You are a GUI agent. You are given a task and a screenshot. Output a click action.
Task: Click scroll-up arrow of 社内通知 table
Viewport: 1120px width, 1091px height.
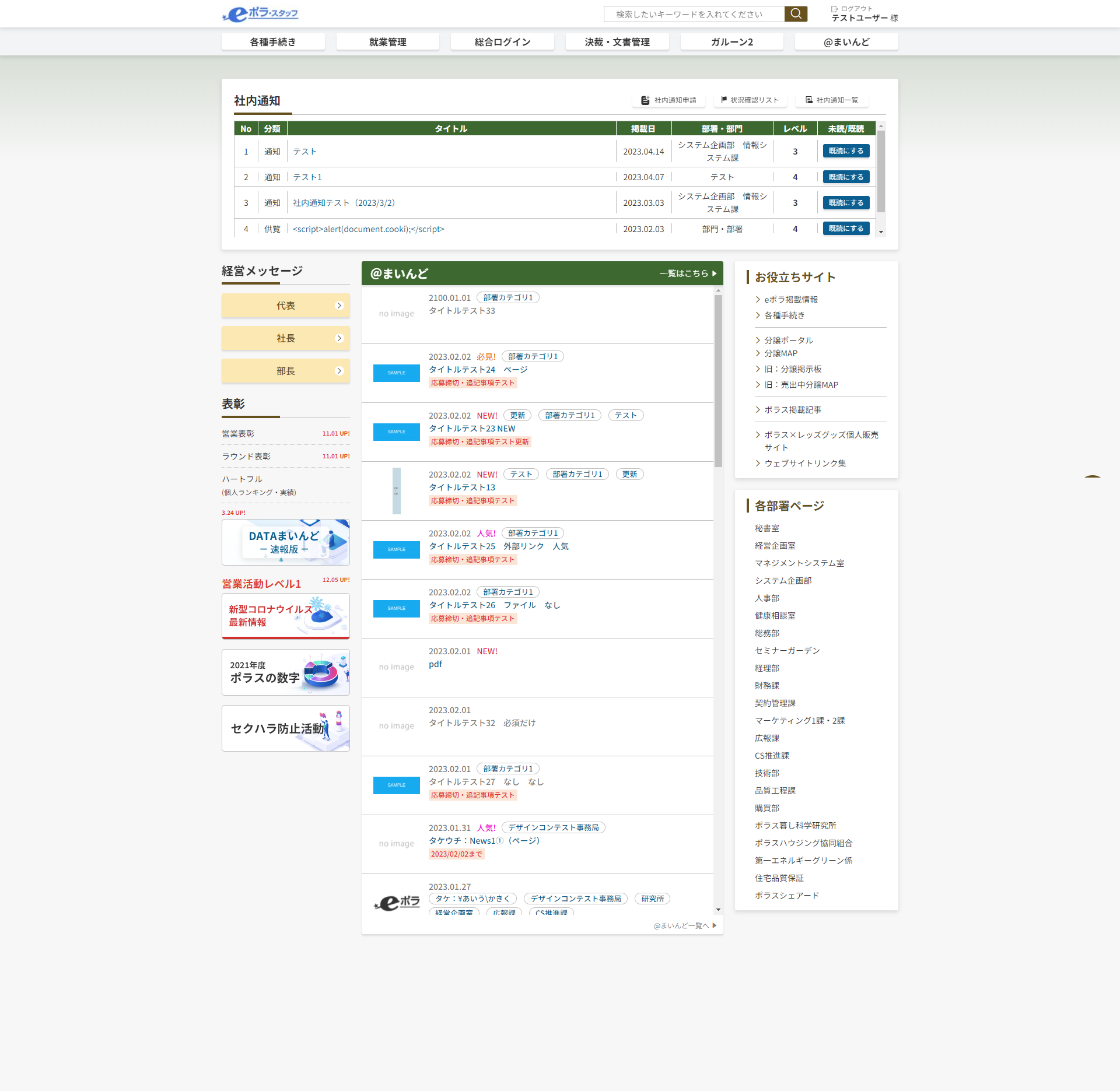coord(881,126)
